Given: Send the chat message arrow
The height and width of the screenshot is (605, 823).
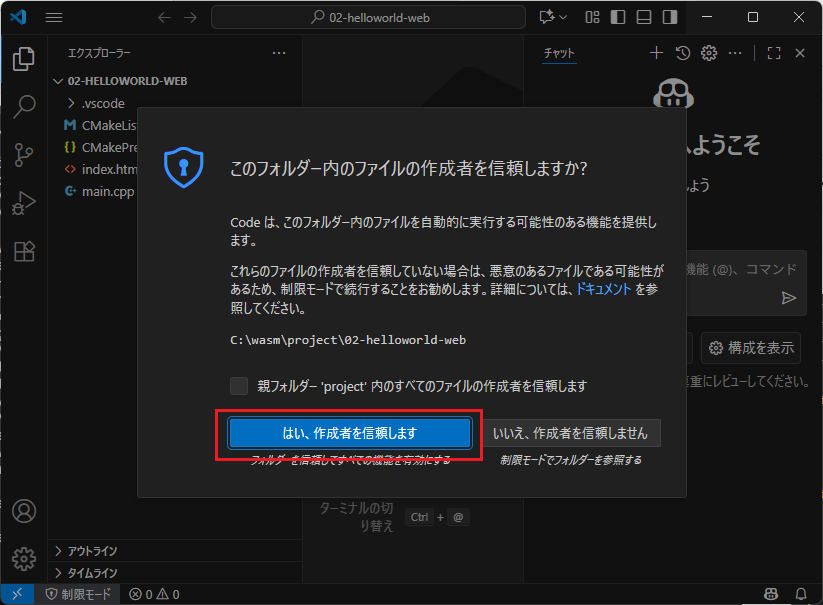Looking at the screenshot, I should coord(788,298).
